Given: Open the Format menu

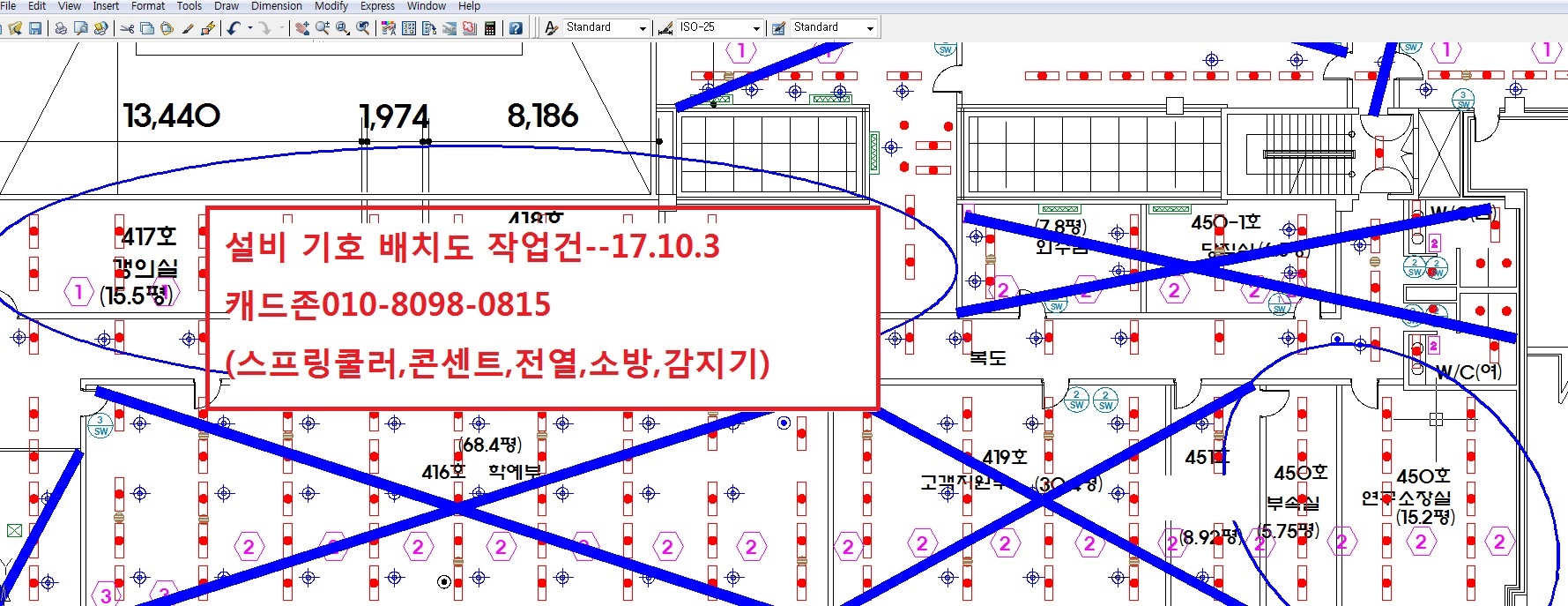Looking at the screenshot, I should [148, 5].
